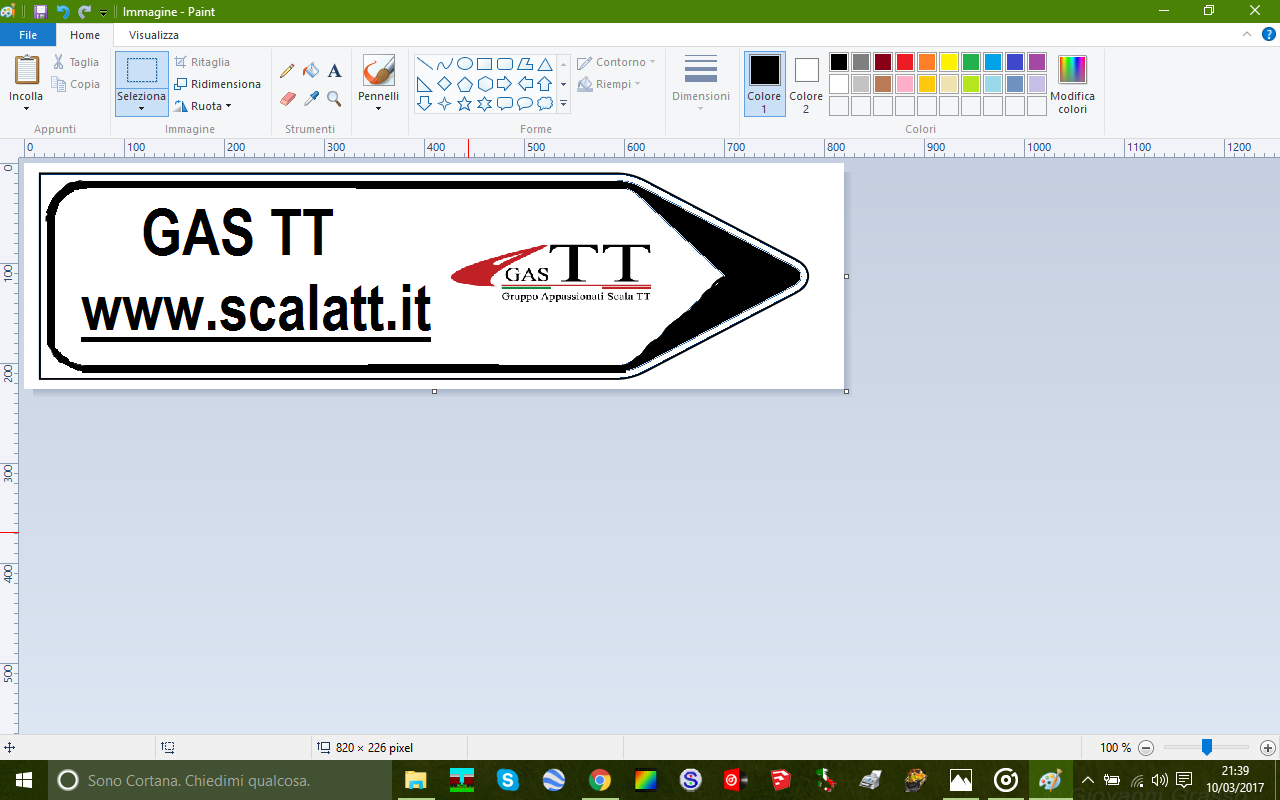The height and width of the screenshot is (800, 1280).
Task: Collapse the ribbon with the chevron
Action: click(x=1247, y=34)
